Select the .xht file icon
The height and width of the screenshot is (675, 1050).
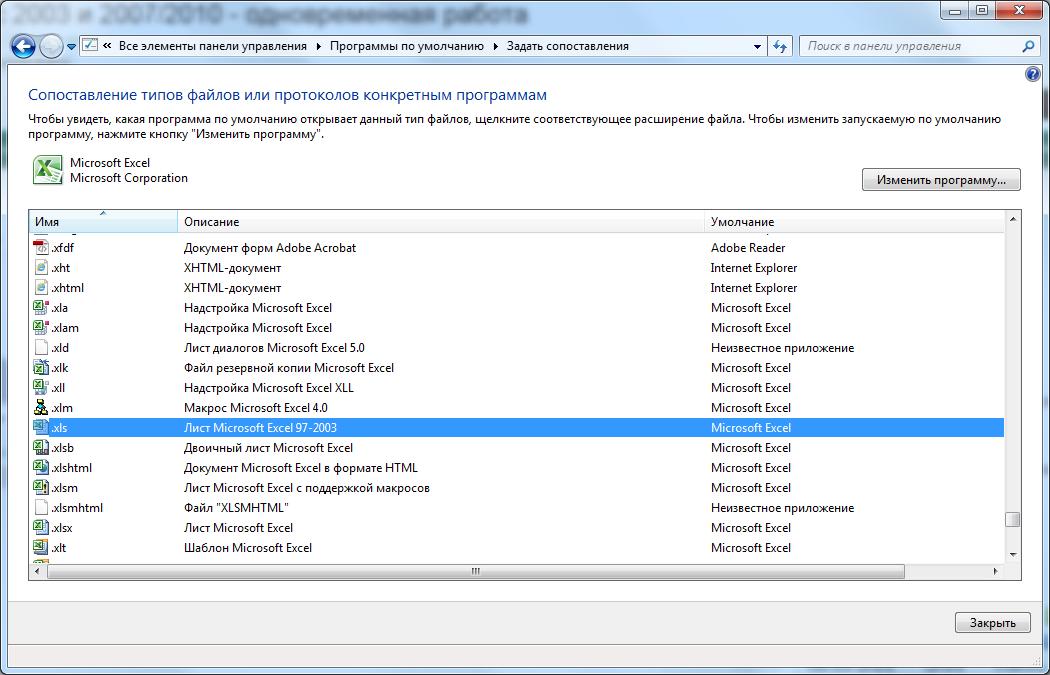click(x=42, y=268)
